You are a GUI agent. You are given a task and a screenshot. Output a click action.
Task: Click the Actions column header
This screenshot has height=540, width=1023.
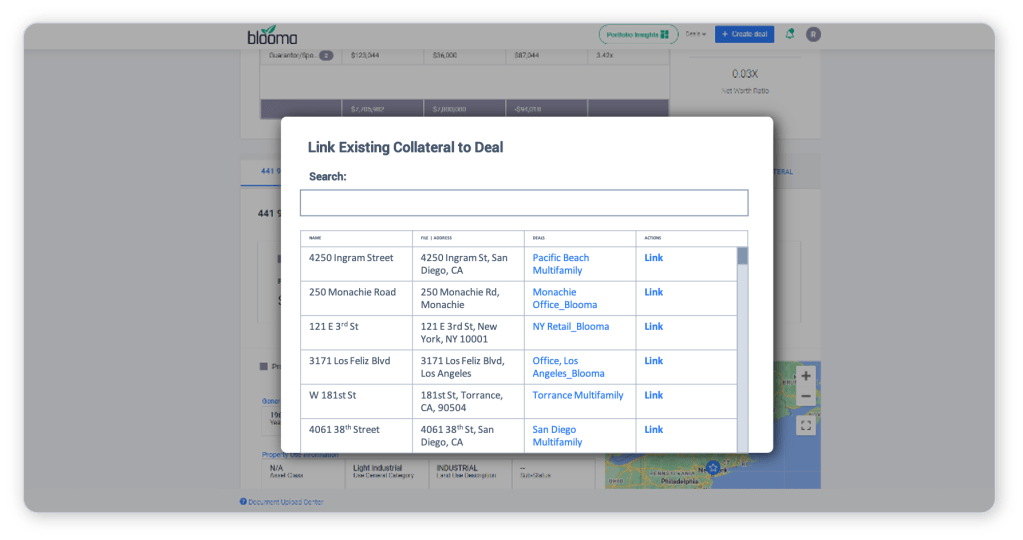[652, 238]
